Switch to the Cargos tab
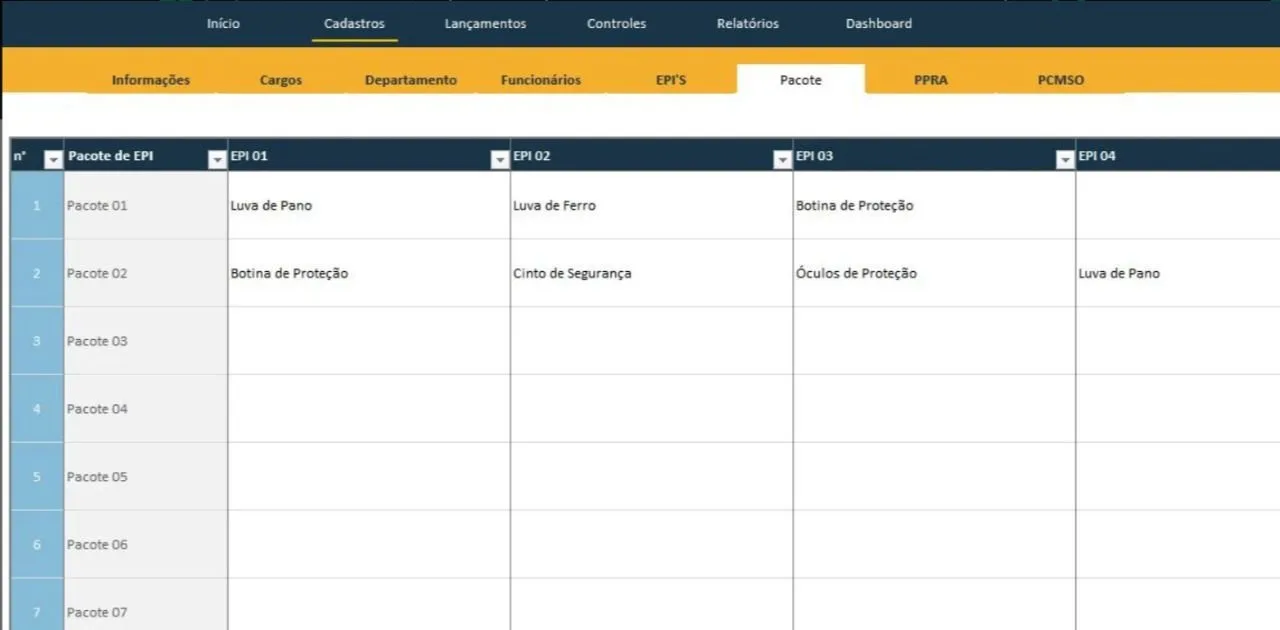Viewport: 1280px width, 630px height. pyautogui.click(x=281, y=80)
